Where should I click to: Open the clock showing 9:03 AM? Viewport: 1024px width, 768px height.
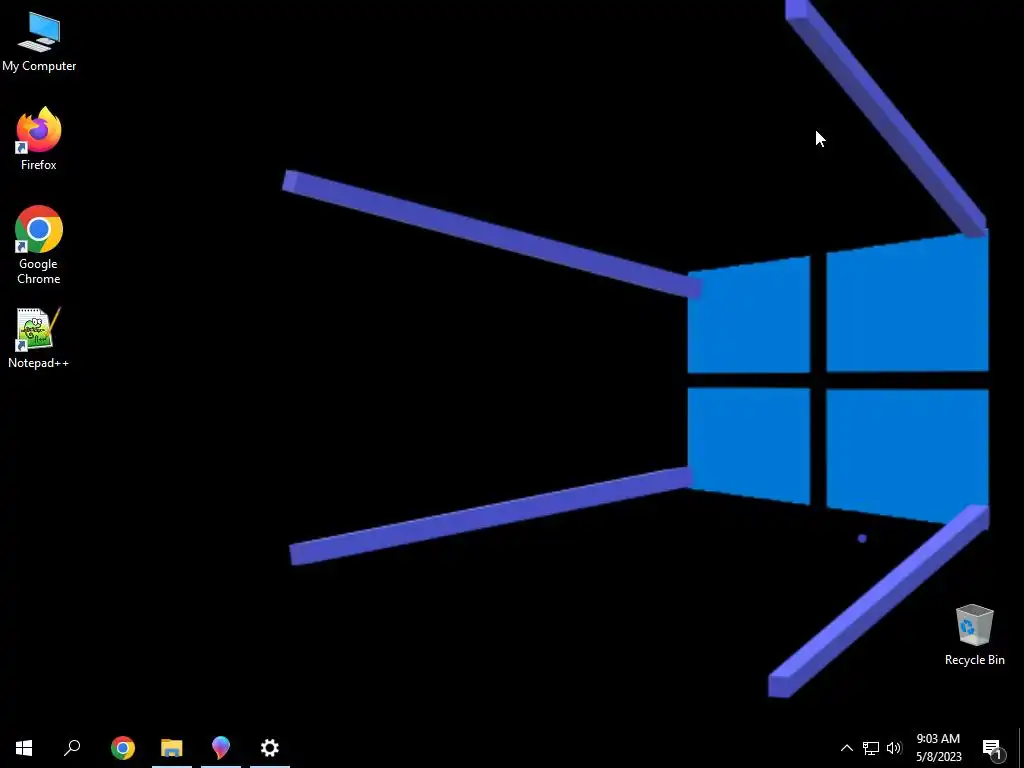[938, 748]
